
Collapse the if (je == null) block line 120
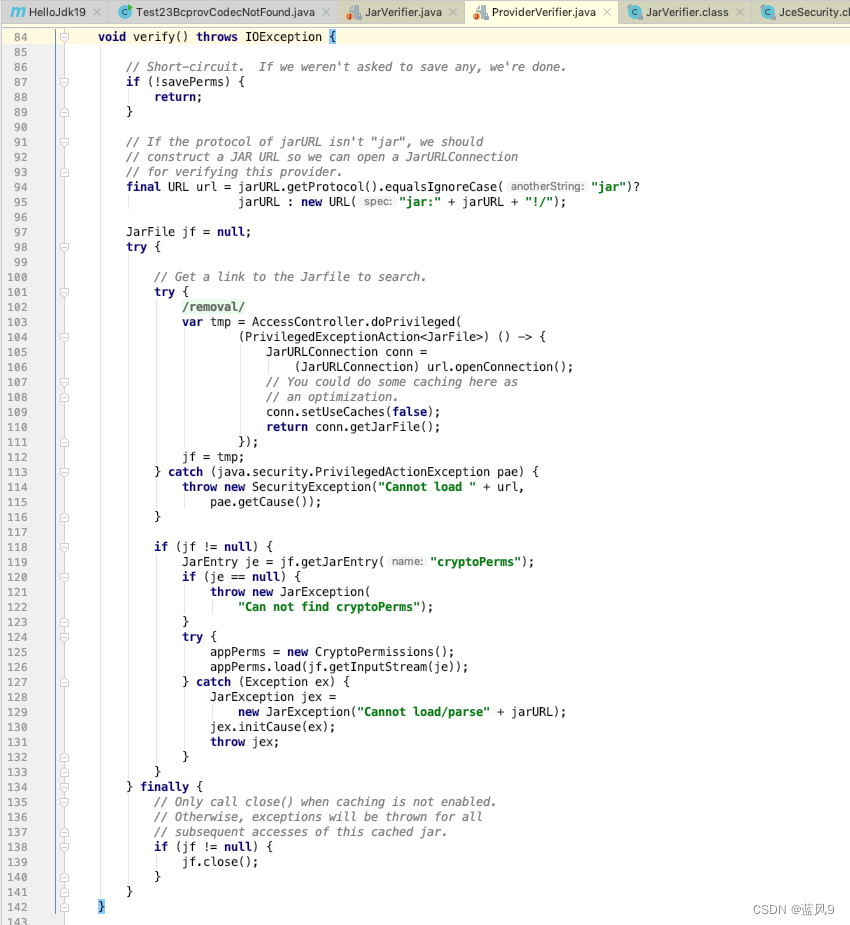64,577
